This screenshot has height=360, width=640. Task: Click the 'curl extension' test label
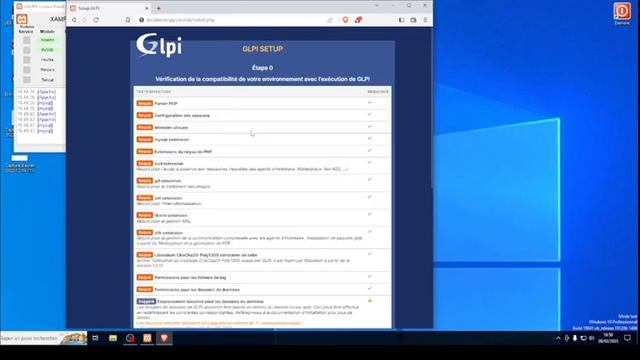169,164
